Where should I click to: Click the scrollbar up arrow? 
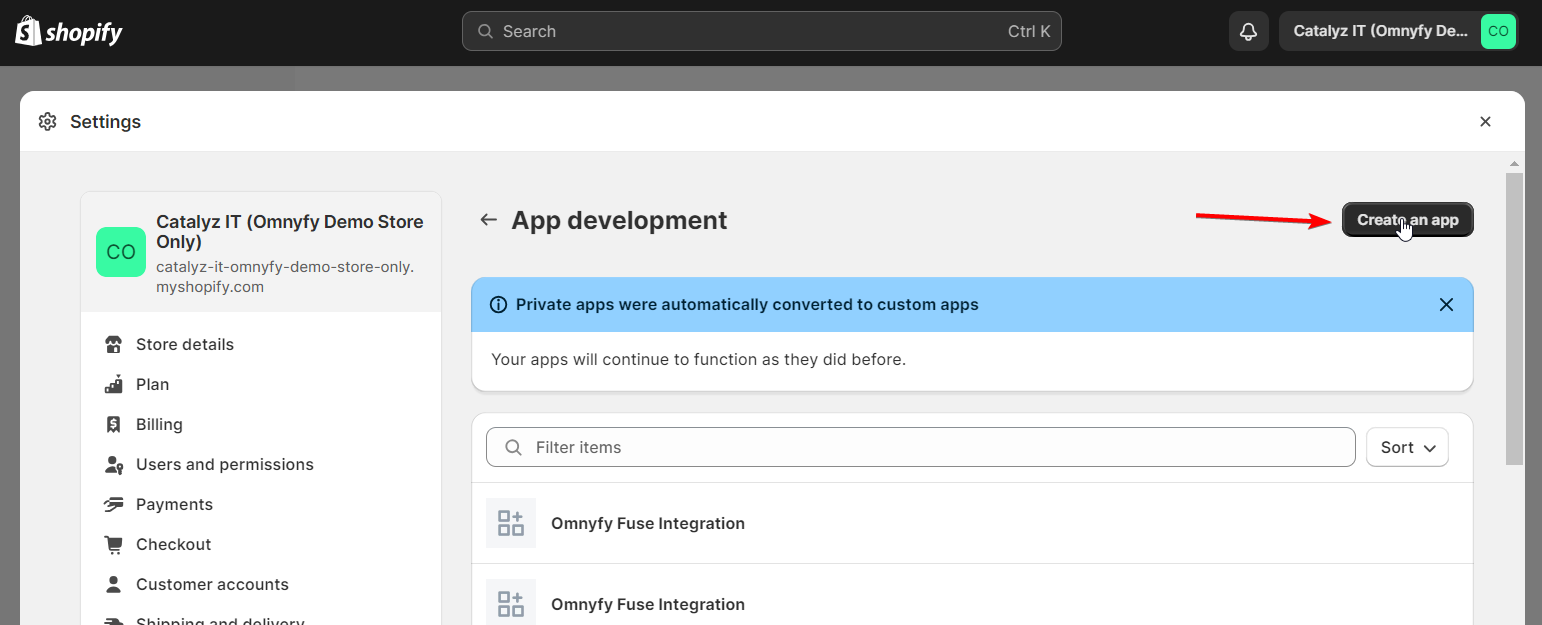pyautogui.click(x=1514, y=163)
